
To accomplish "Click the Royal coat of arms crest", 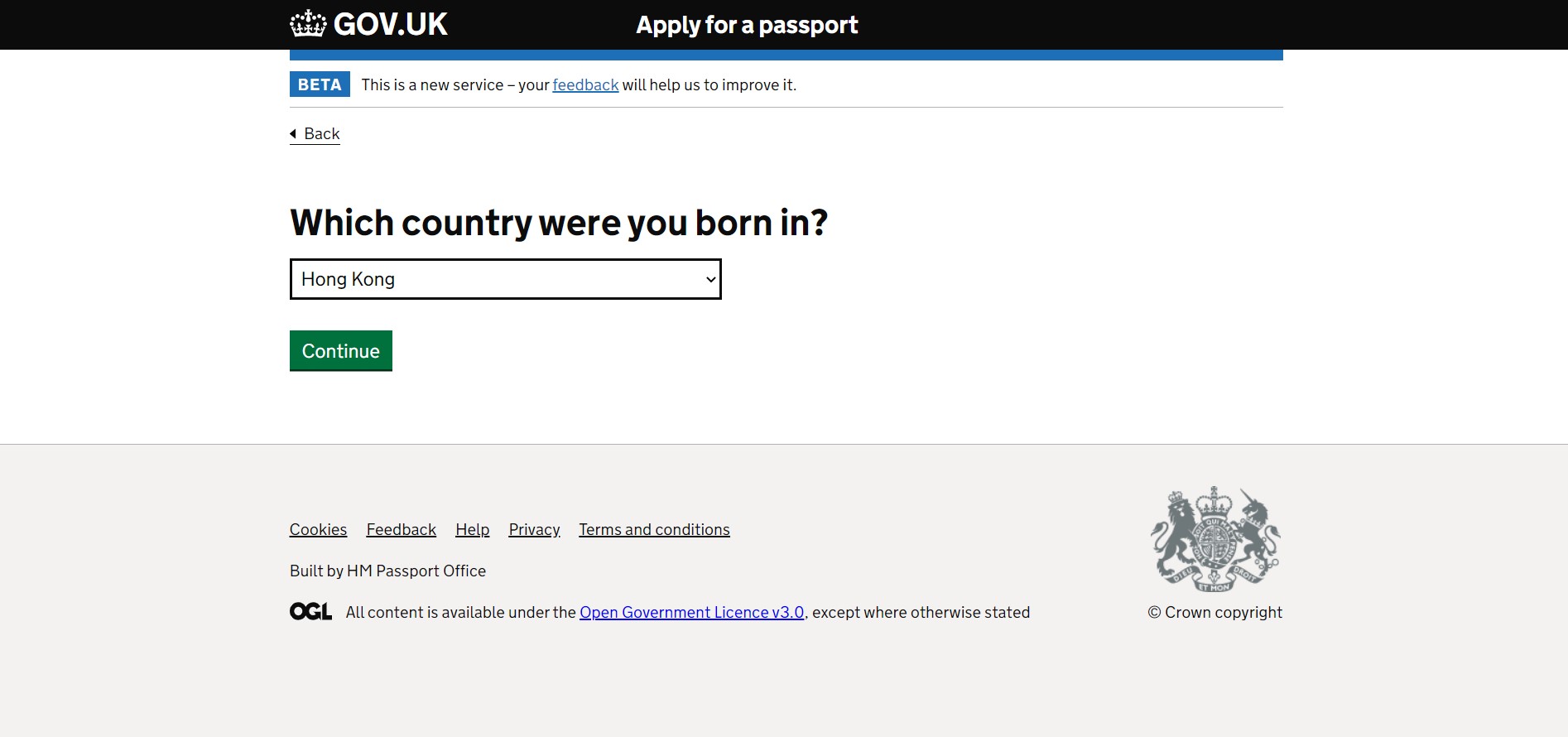I will [x=1214, y=539].
